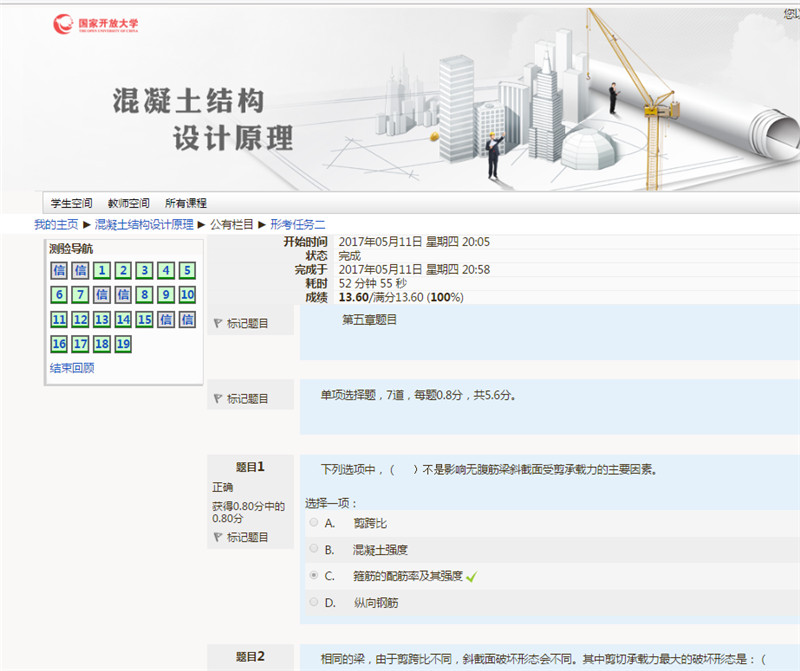Flag question 题目1 using 标记题目
800x671 pixels.
point(240,537)
